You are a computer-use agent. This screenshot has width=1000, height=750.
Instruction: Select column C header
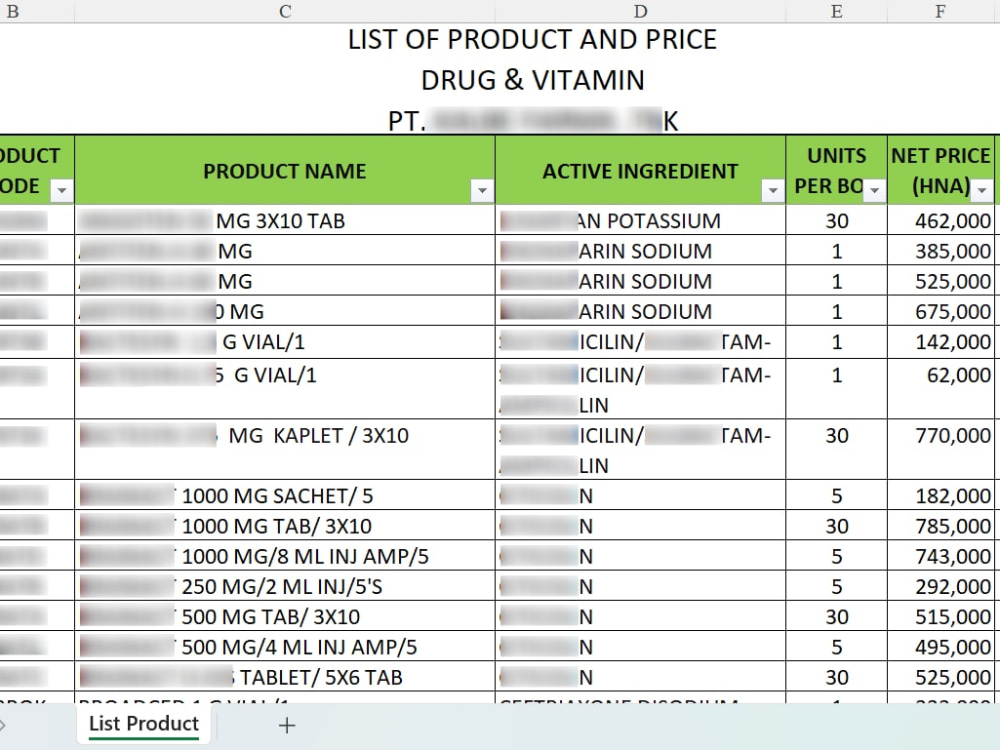(x=285, y=11)
